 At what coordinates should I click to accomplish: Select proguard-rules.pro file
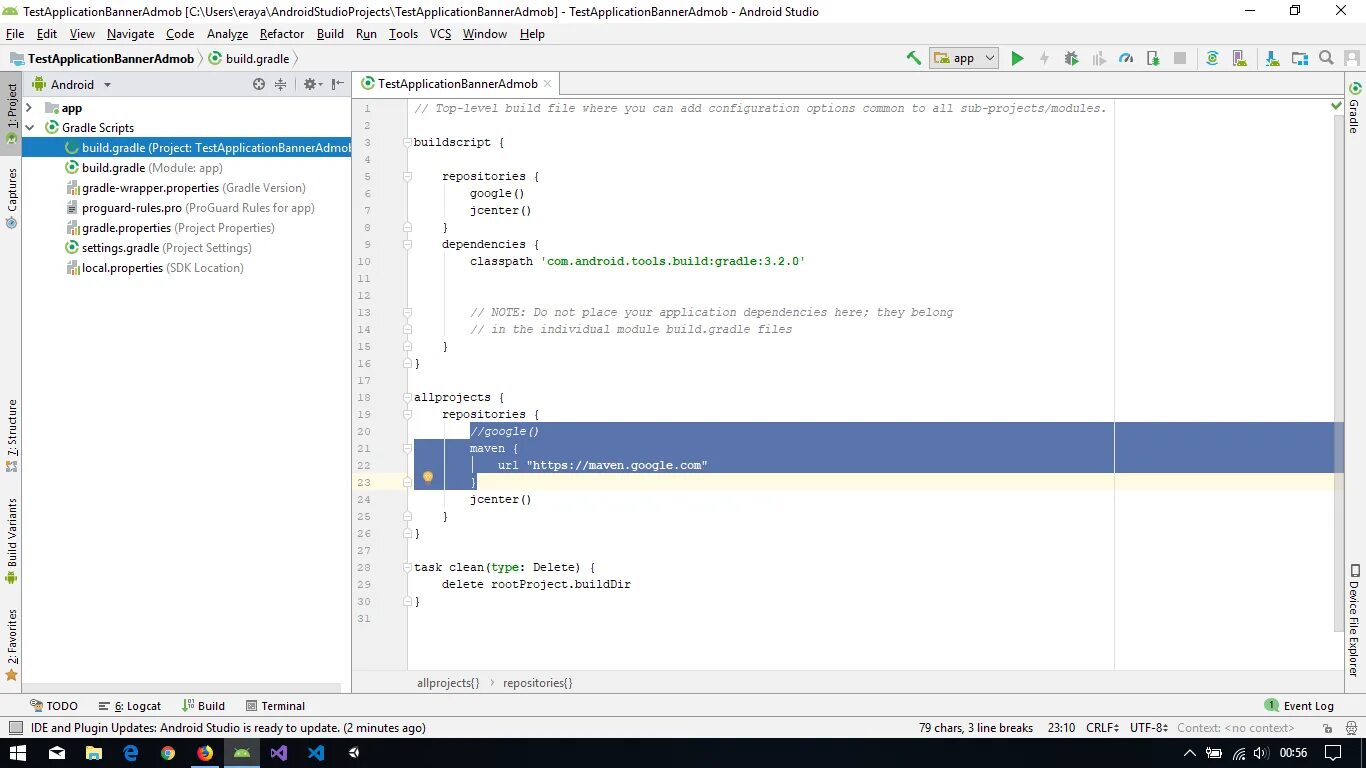[x=190, y=208]
